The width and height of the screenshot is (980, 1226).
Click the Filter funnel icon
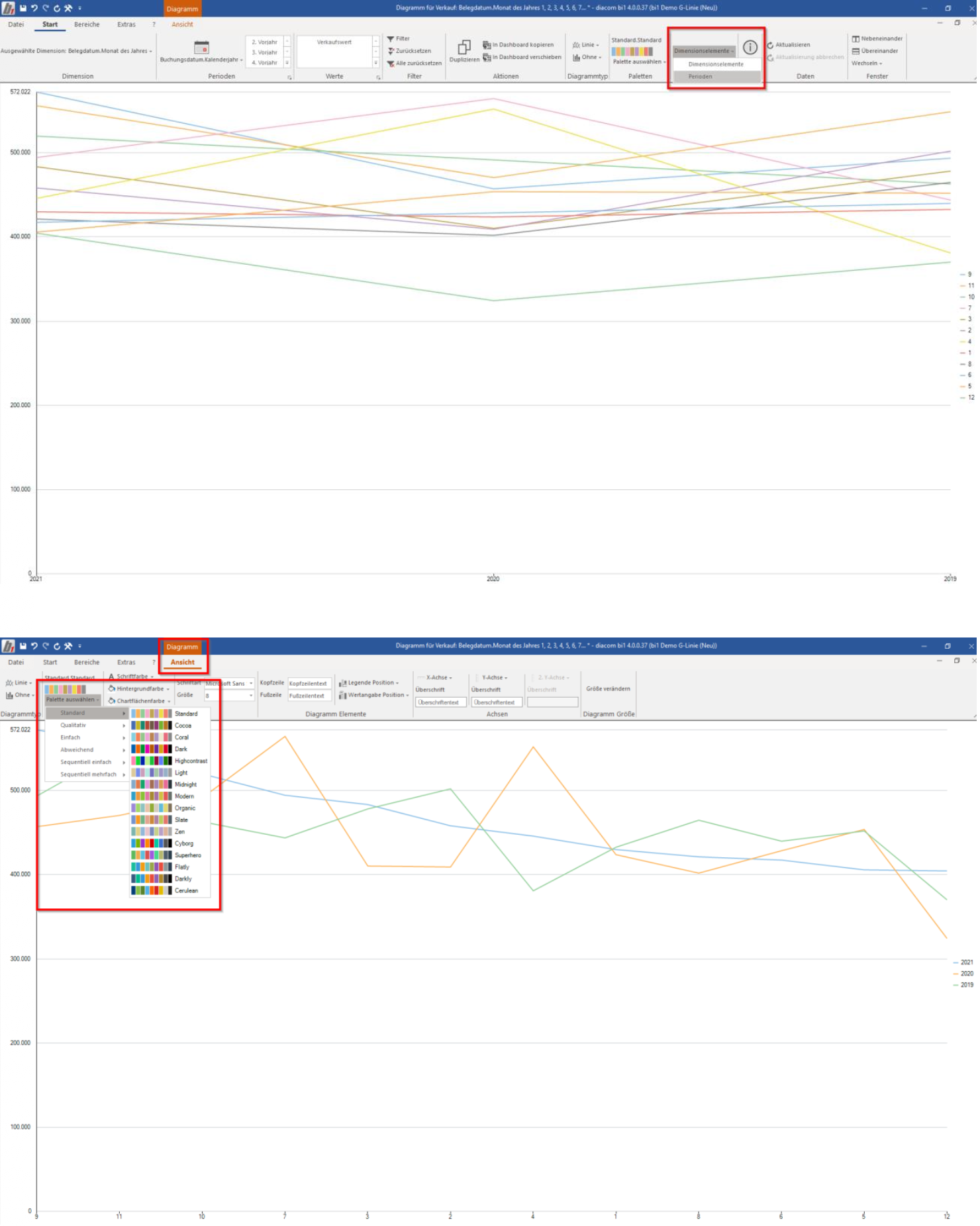tap(391, 39)
